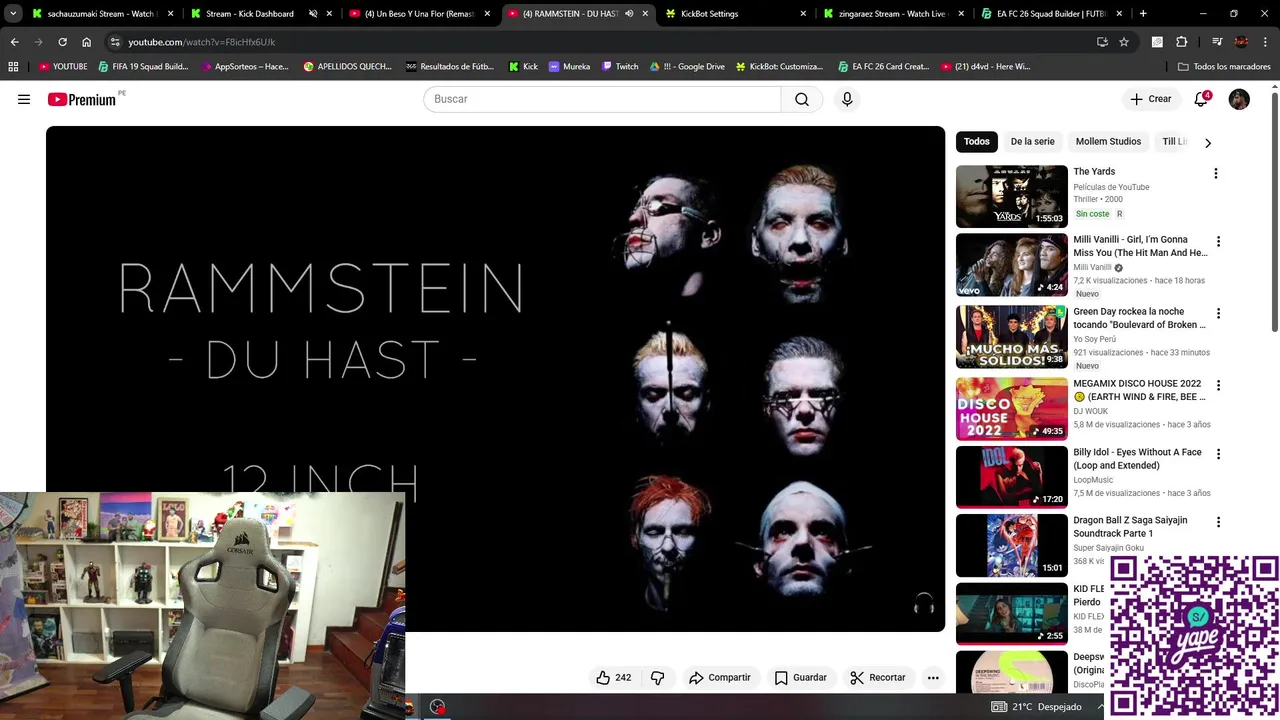Open options menu for Billy Idol video
1280x720 pixels.
1218,454
